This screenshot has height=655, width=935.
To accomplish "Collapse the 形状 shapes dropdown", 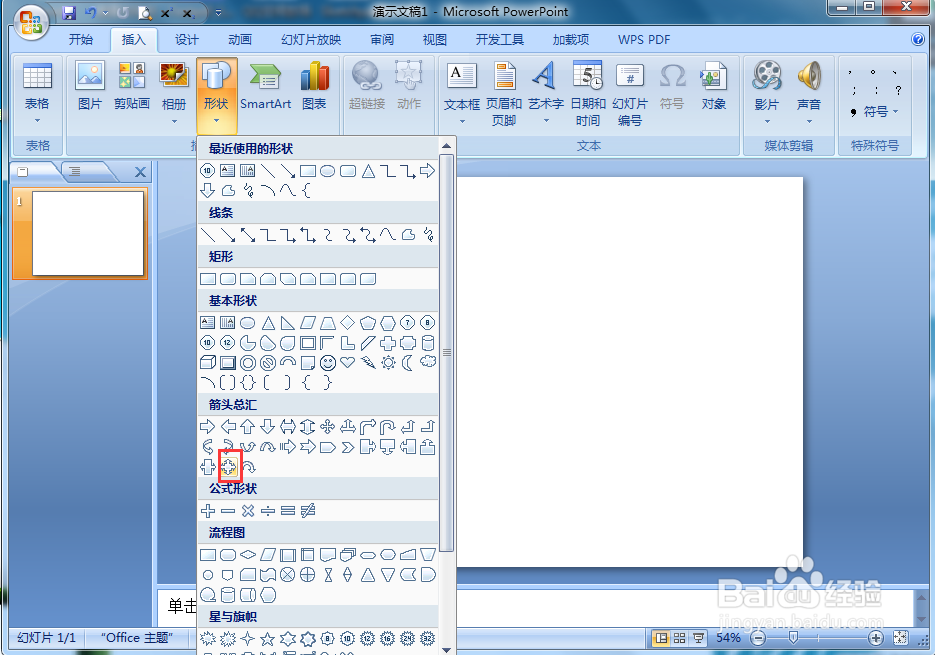I will (x=216, y=94).
